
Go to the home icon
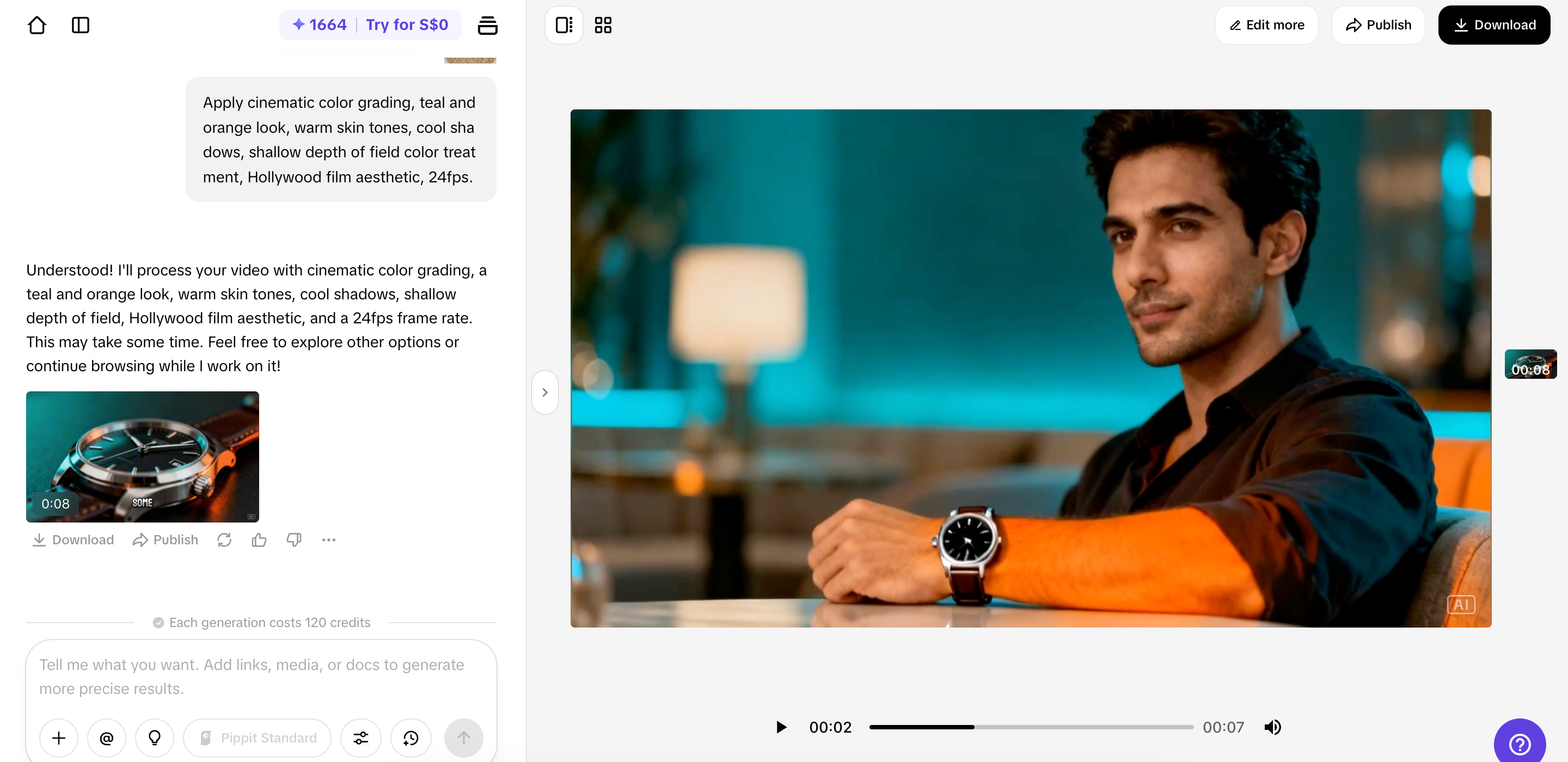(x=36, y=25)
